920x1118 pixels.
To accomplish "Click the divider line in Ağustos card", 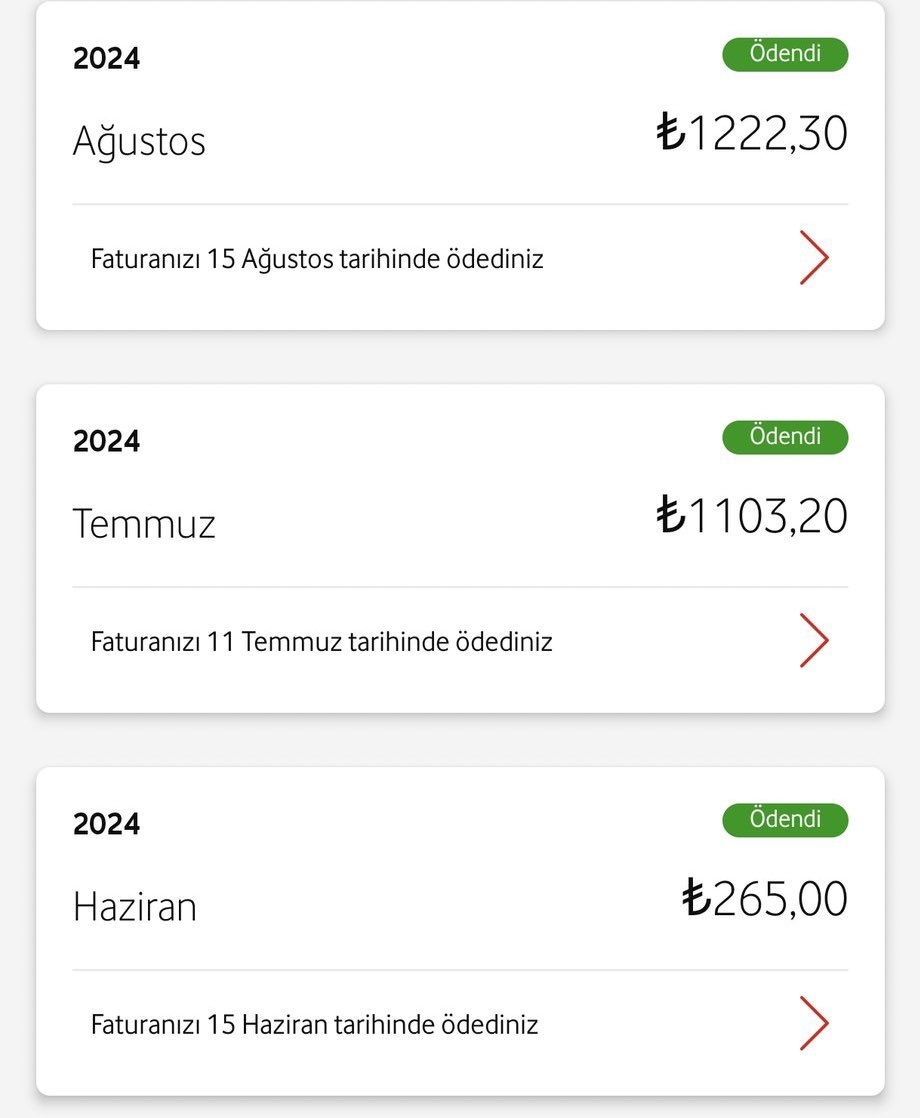I will [460, 204].
